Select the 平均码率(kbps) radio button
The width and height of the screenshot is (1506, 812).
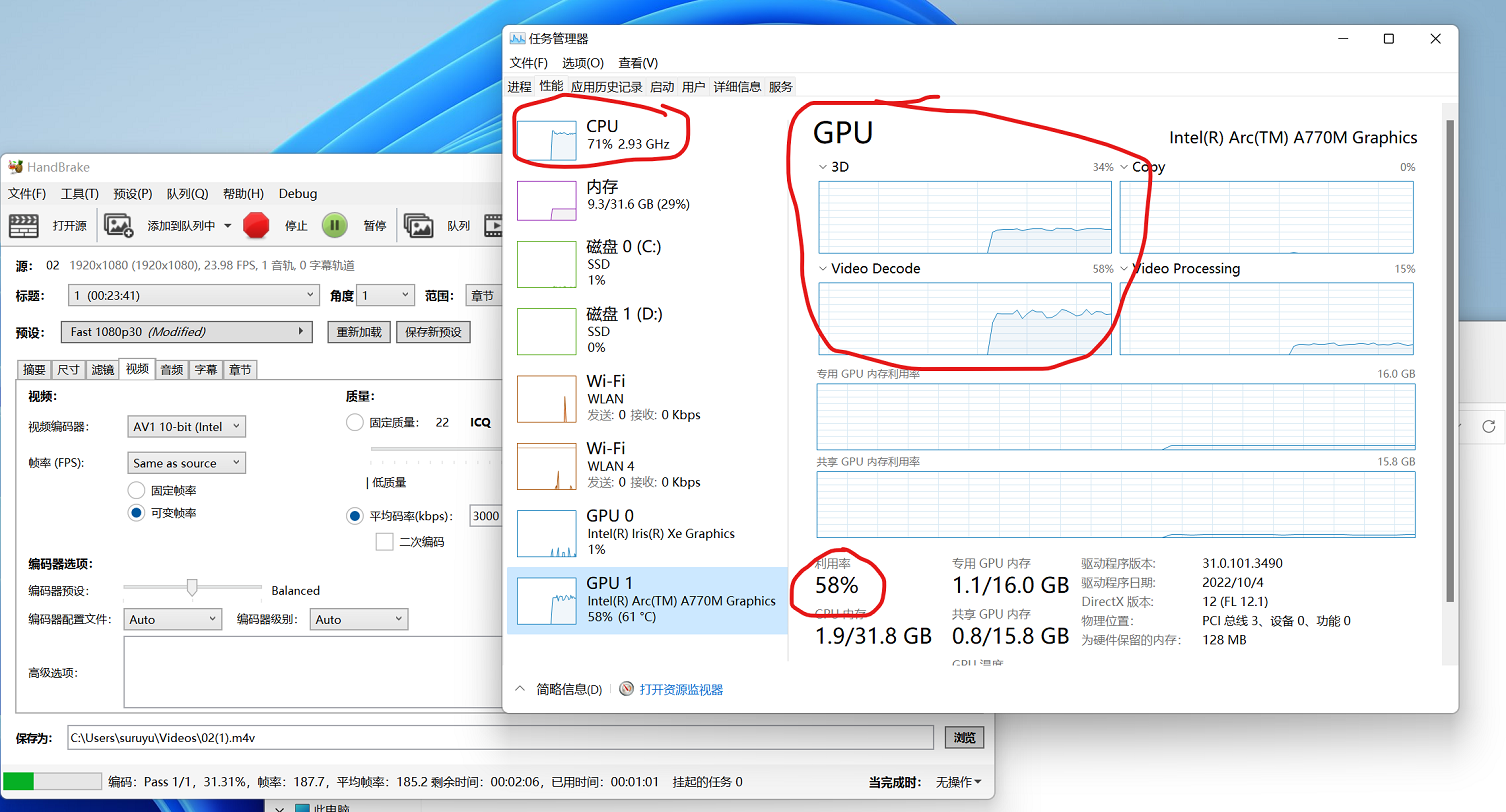pos(354,516)
